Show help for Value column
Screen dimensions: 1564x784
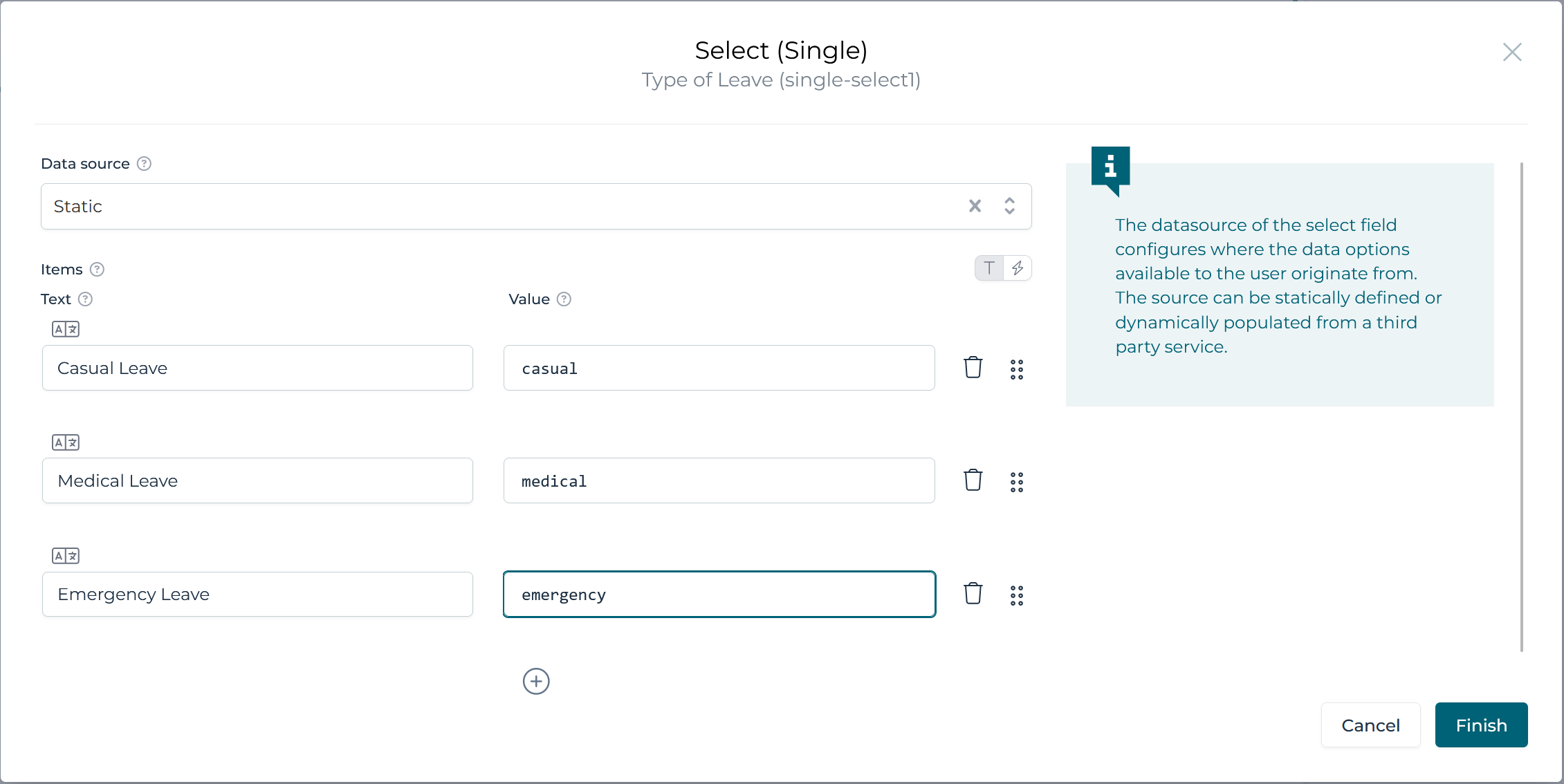564,299
